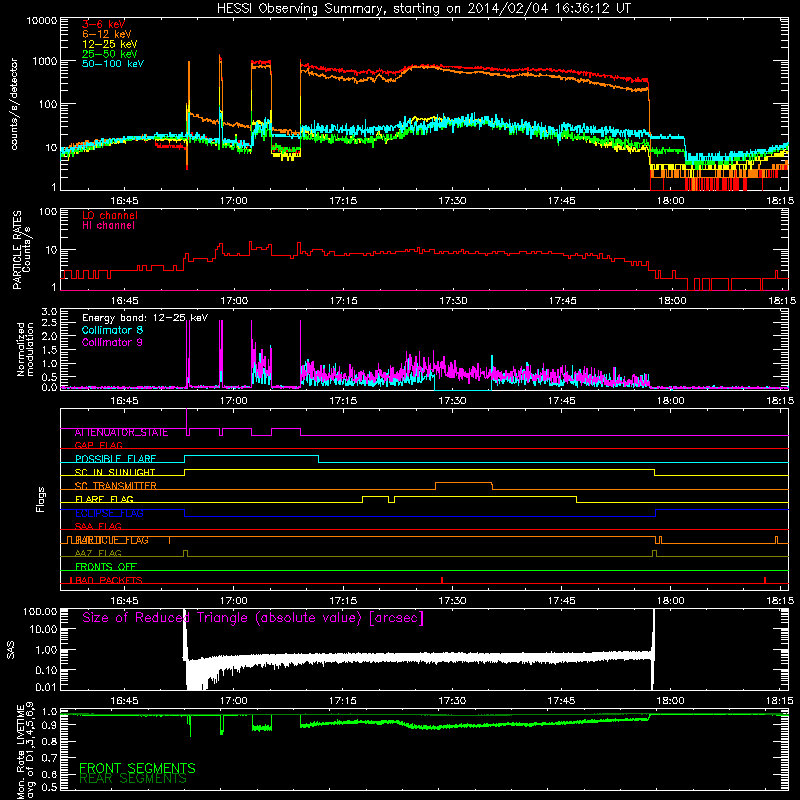
Task: Select the PARTICLE RATES Counts/s axis label
Action: [x=22, y=250]
